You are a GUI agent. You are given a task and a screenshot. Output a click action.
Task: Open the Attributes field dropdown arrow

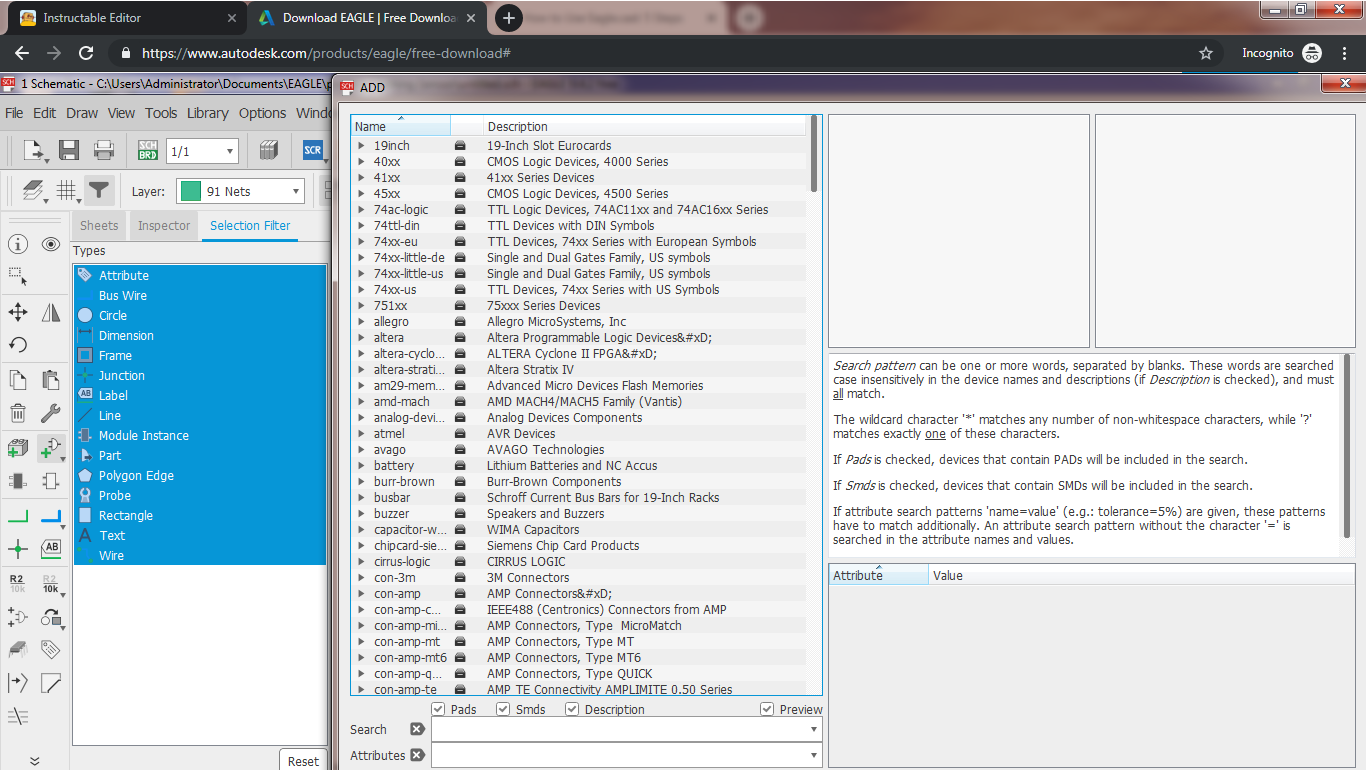[814, 756]
